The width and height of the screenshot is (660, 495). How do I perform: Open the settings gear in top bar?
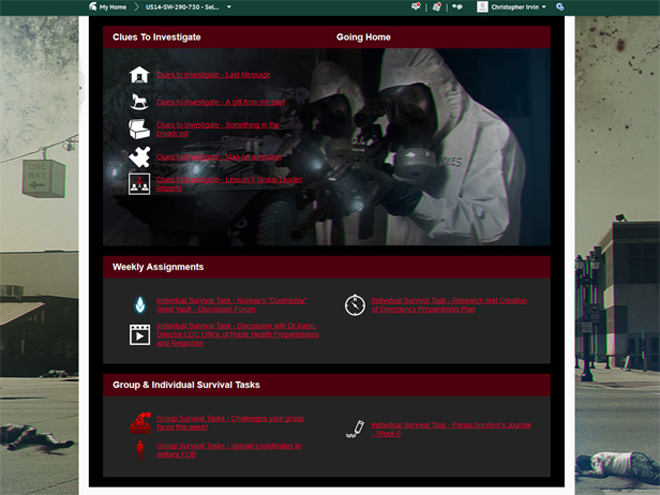click(x=560, y=7)
